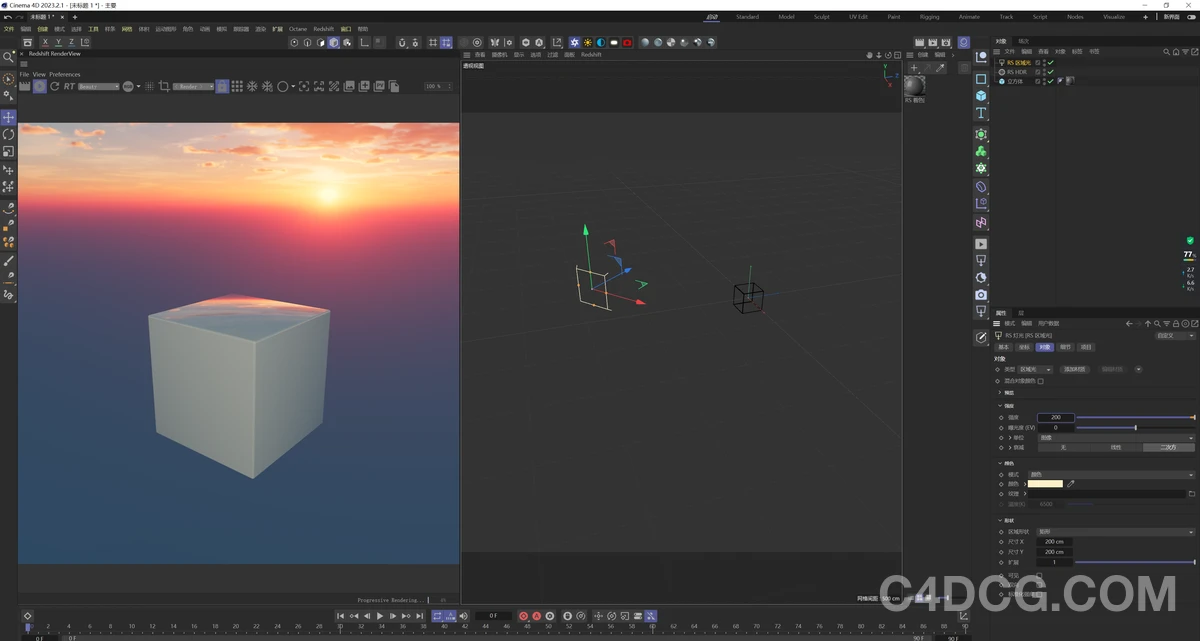This screenshot has height=641, width=1200.
Task: Open the magnifier/search tool in the left sidebar
Action: tap(9, 57)
